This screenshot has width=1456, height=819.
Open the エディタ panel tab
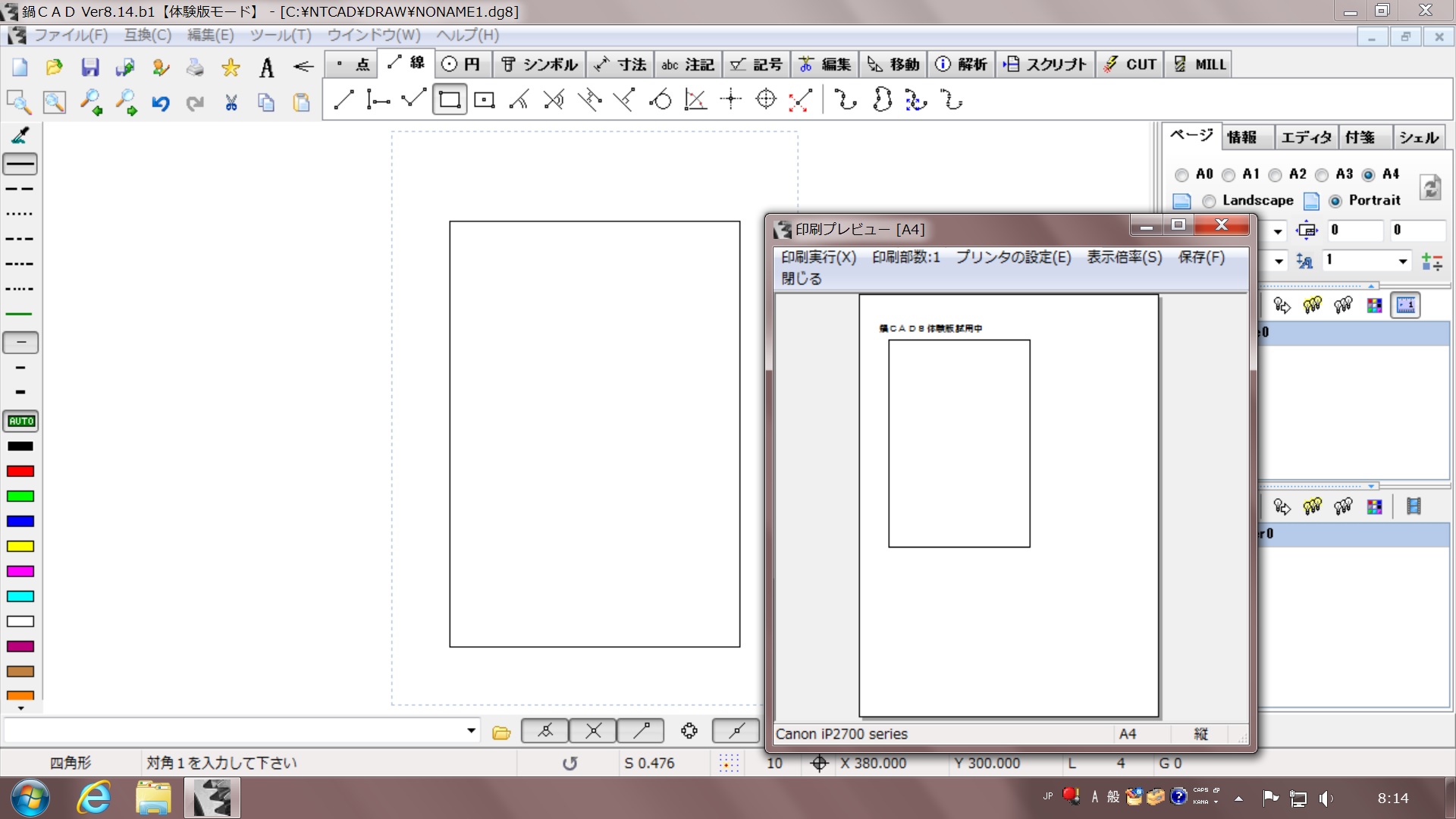pos(1306,137)
